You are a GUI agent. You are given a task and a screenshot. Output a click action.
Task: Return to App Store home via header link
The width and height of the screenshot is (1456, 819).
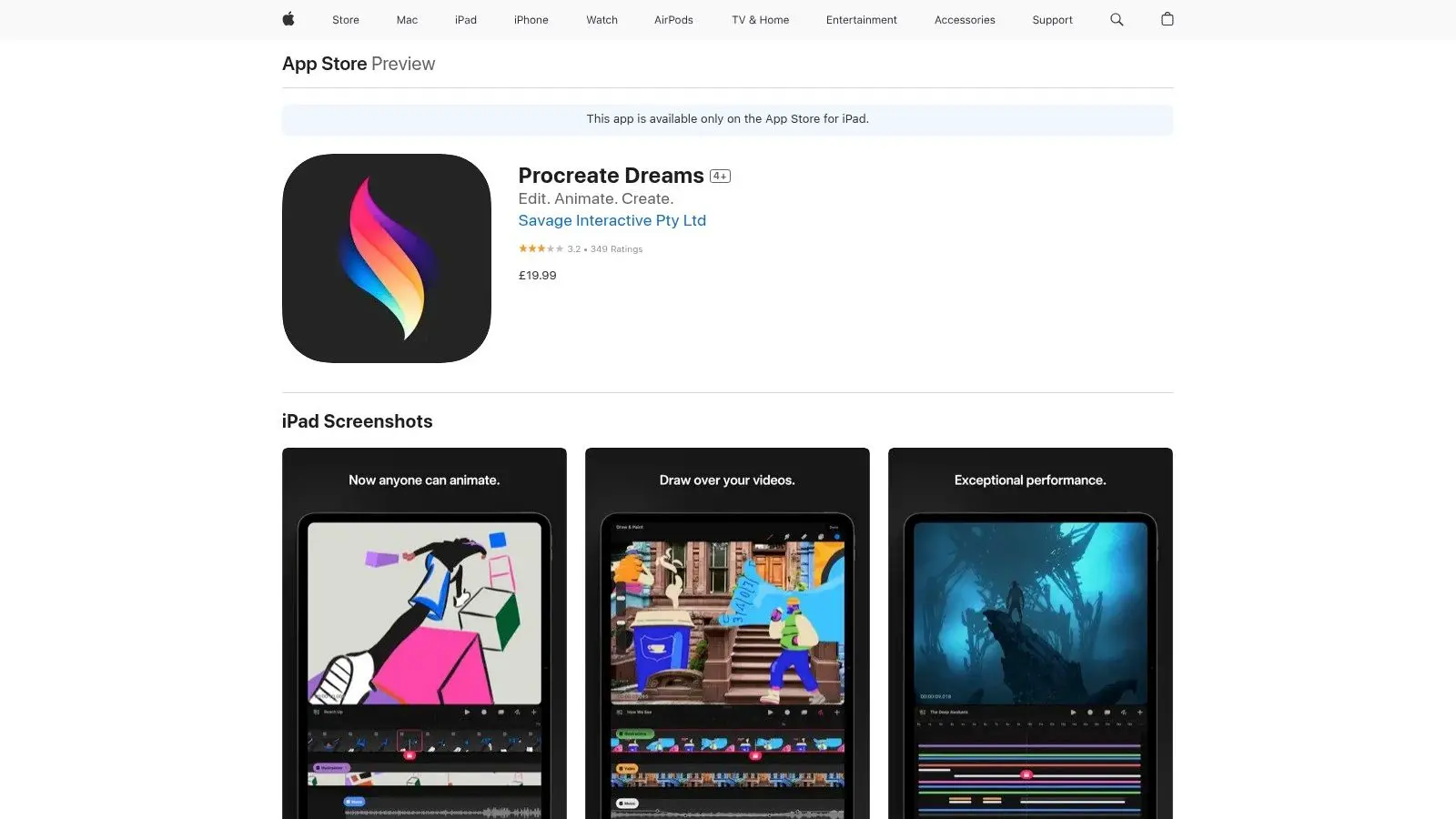click(x=324, y=64)
